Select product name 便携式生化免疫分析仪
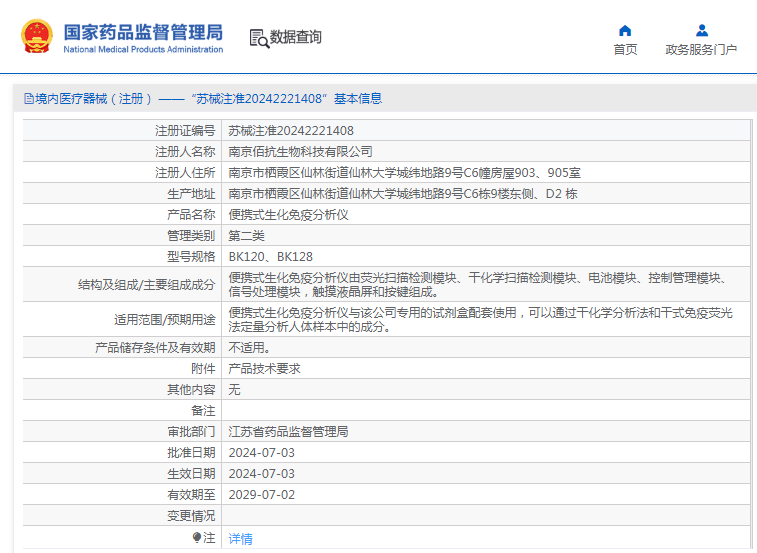 (x=288, y=215)
